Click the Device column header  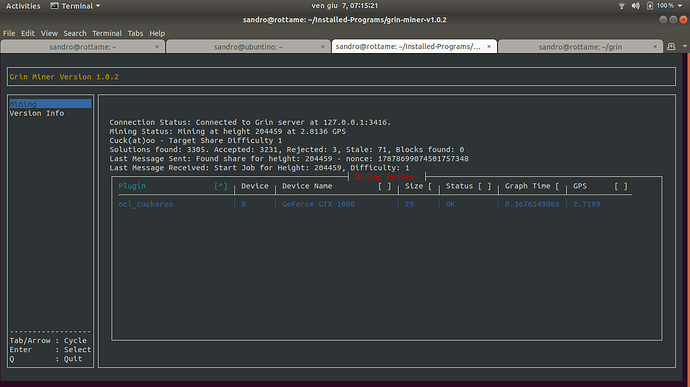click(x=254, y=186)
